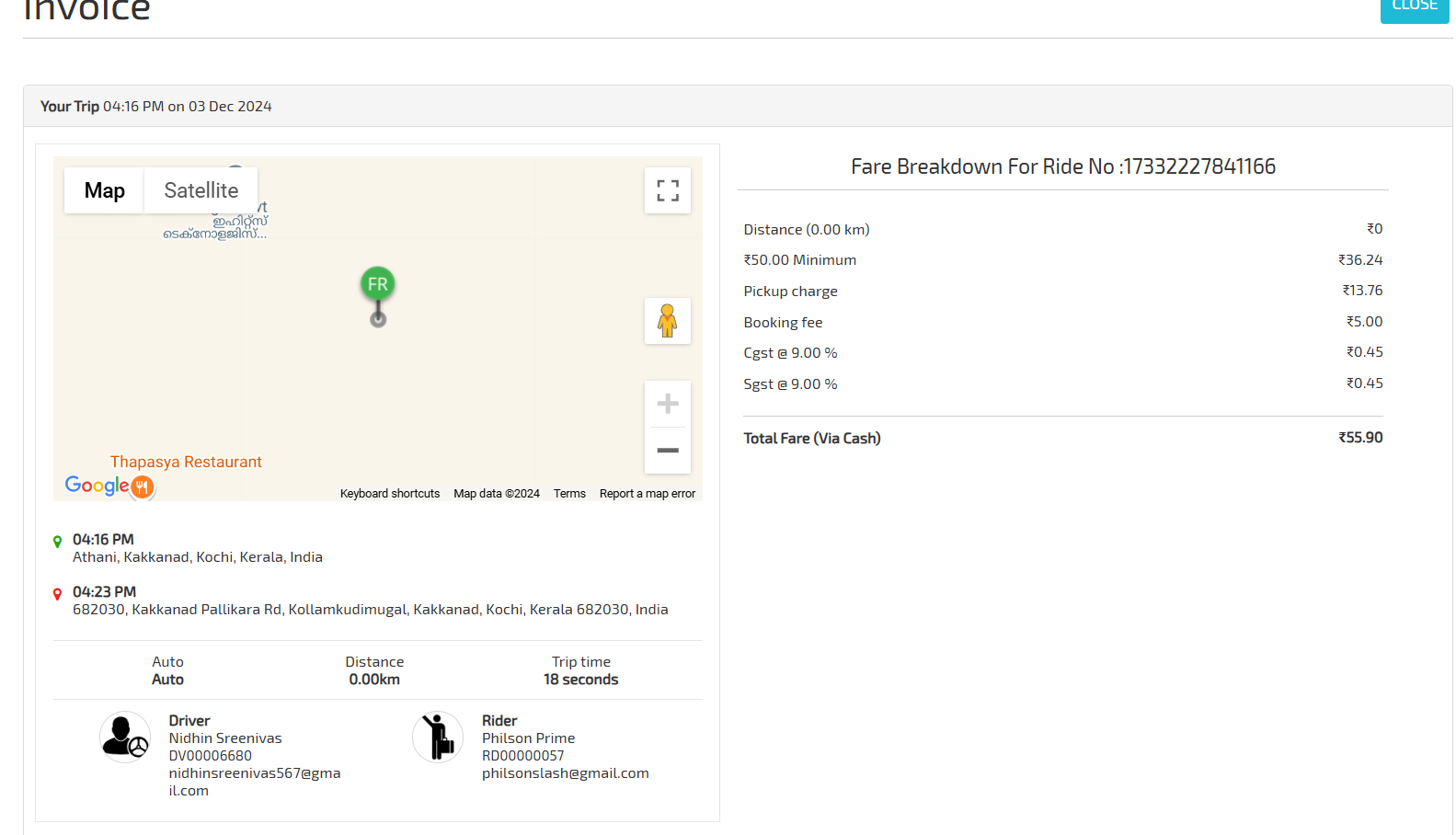The image size is (1456, 835).
Task: Open the Google logo on map
Action: (97, 486)
